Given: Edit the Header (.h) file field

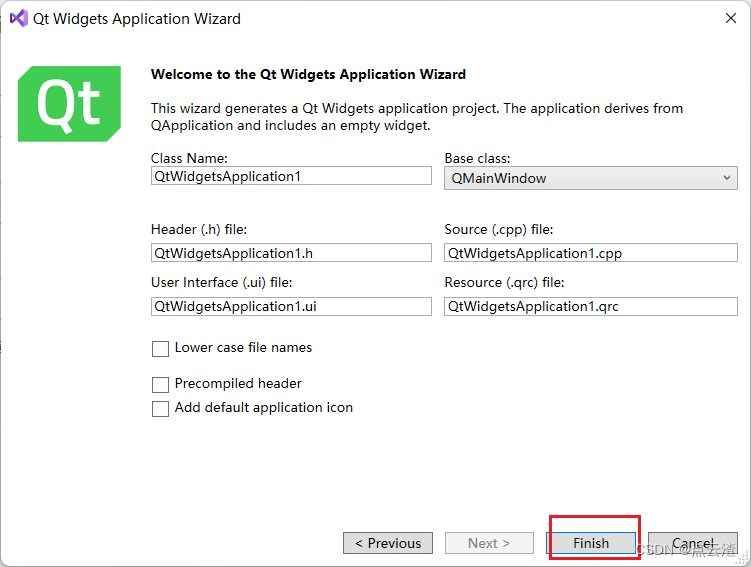Looking at the screenshot, I should coord(291,253).
